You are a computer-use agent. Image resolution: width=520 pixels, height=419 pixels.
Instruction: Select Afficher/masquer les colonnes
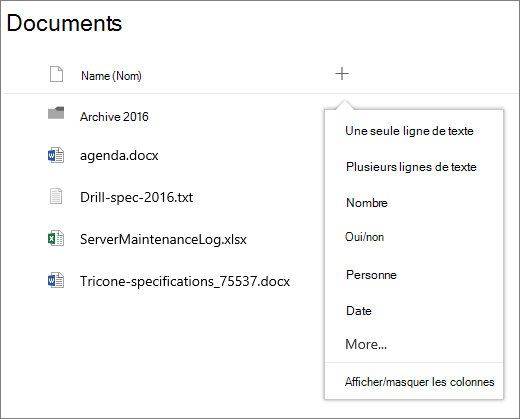[x=419, y=382]
